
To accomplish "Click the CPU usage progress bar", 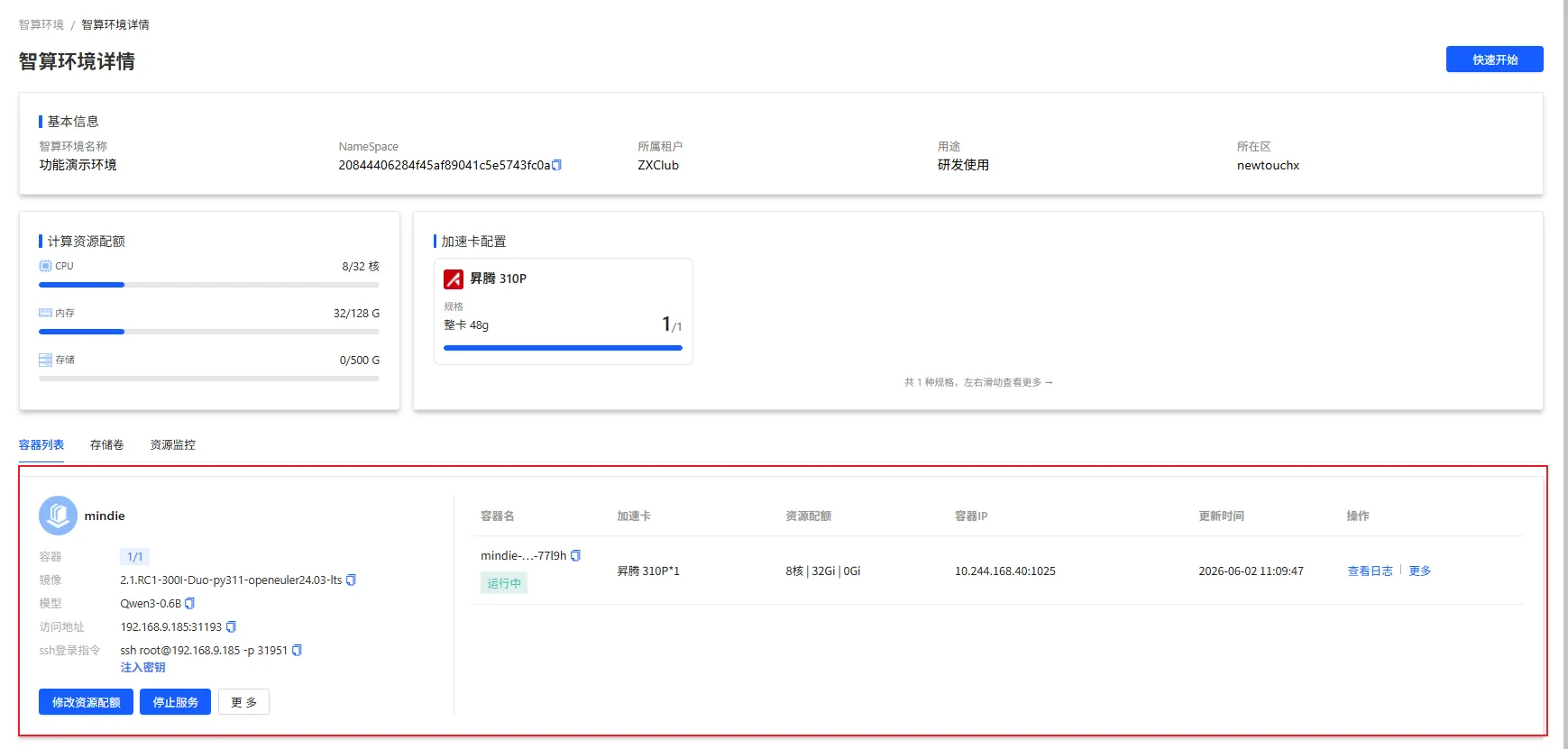I will (x=209, y=285).
